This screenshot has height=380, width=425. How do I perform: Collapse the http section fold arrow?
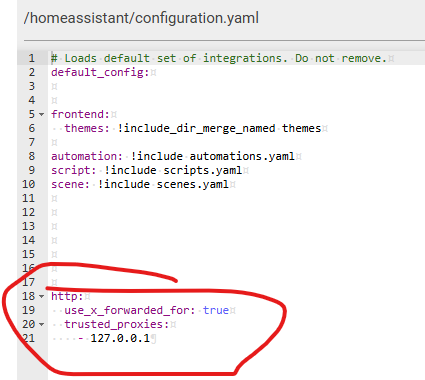point(41,296)
